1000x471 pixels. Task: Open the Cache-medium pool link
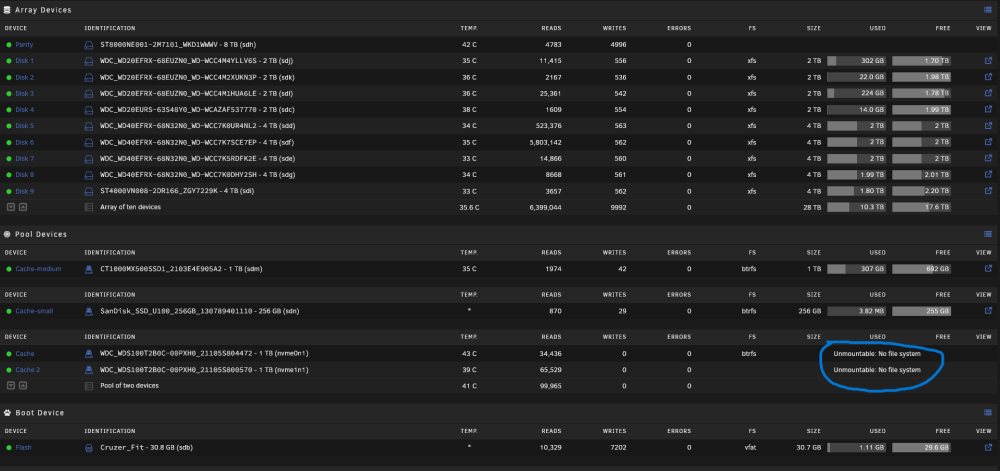(x=38, y=269)
